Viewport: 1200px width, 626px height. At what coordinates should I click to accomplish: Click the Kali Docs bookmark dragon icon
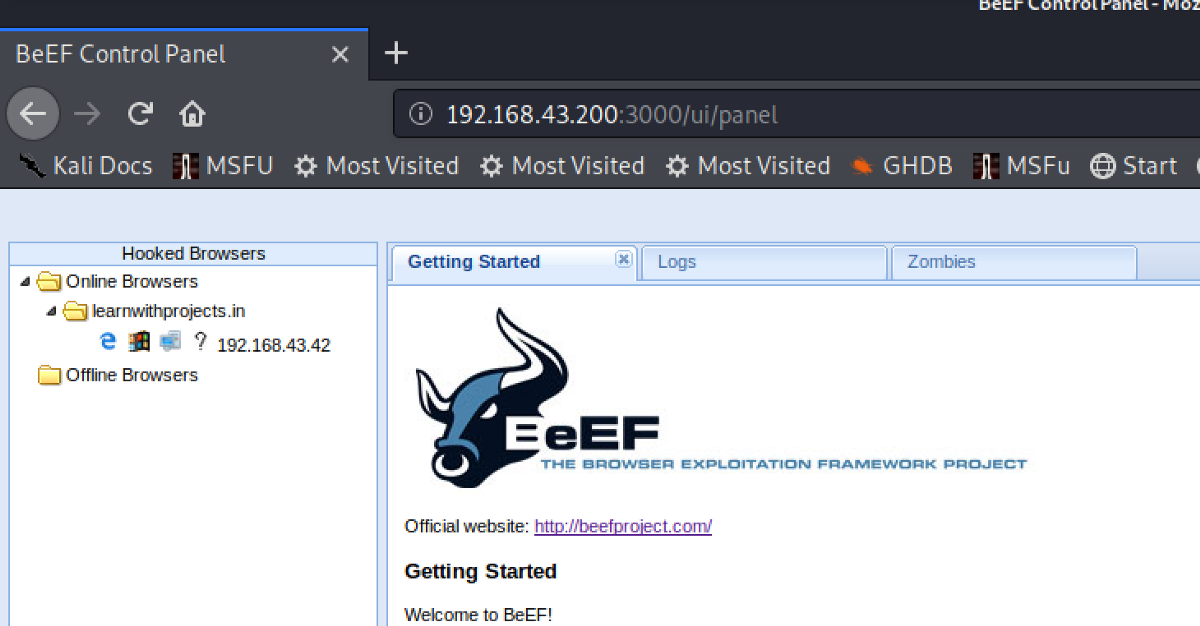click(x=33, y=166)
